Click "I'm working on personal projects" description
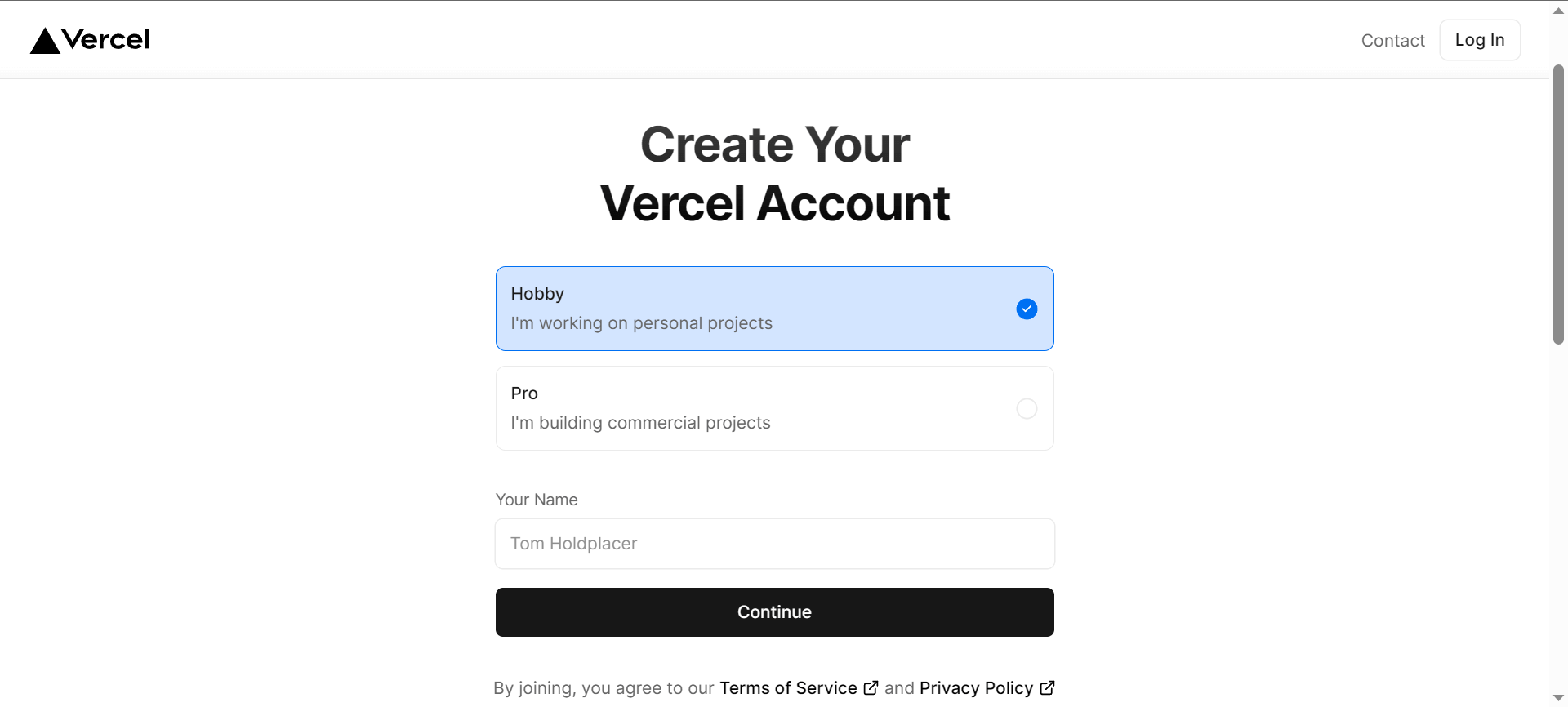Image resolution: width=1568 pixels, height=707 pixels. 641,323
